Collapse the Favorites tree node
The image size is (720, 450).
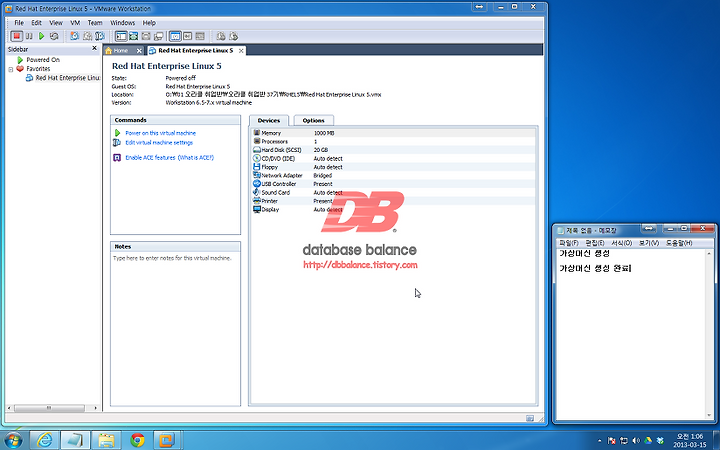pyautogui.click(x=11, y=69)
